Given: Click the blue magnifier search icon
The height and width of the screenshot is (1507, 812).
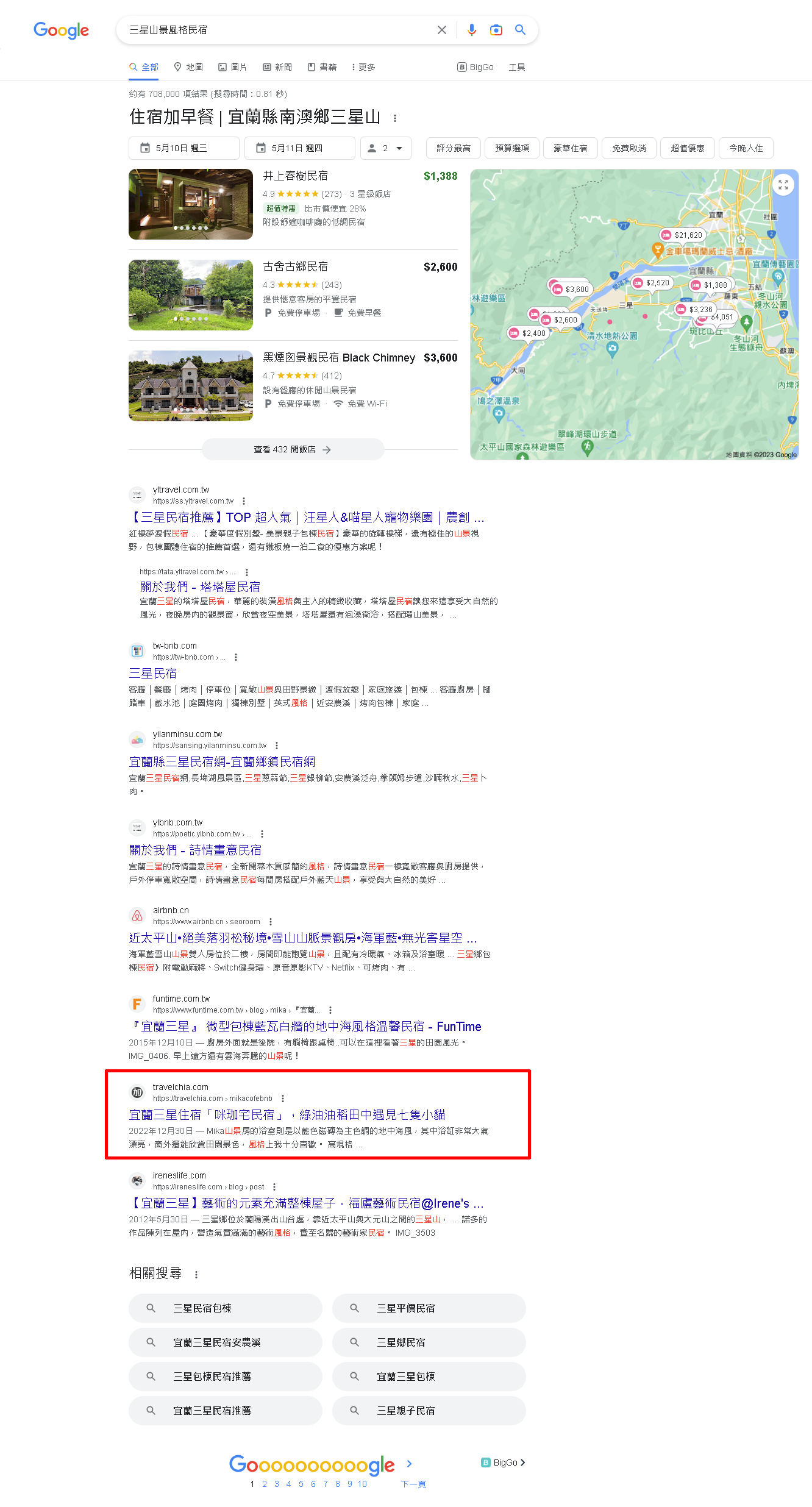Looking at the screenshot, I should tap(520, 30).
